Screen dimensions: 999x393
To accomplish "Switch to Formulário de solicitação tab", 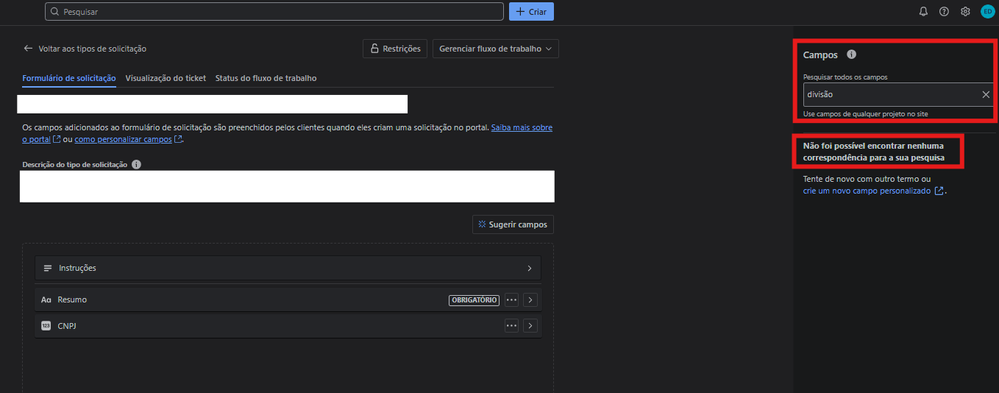I will (x=69, y=78).
